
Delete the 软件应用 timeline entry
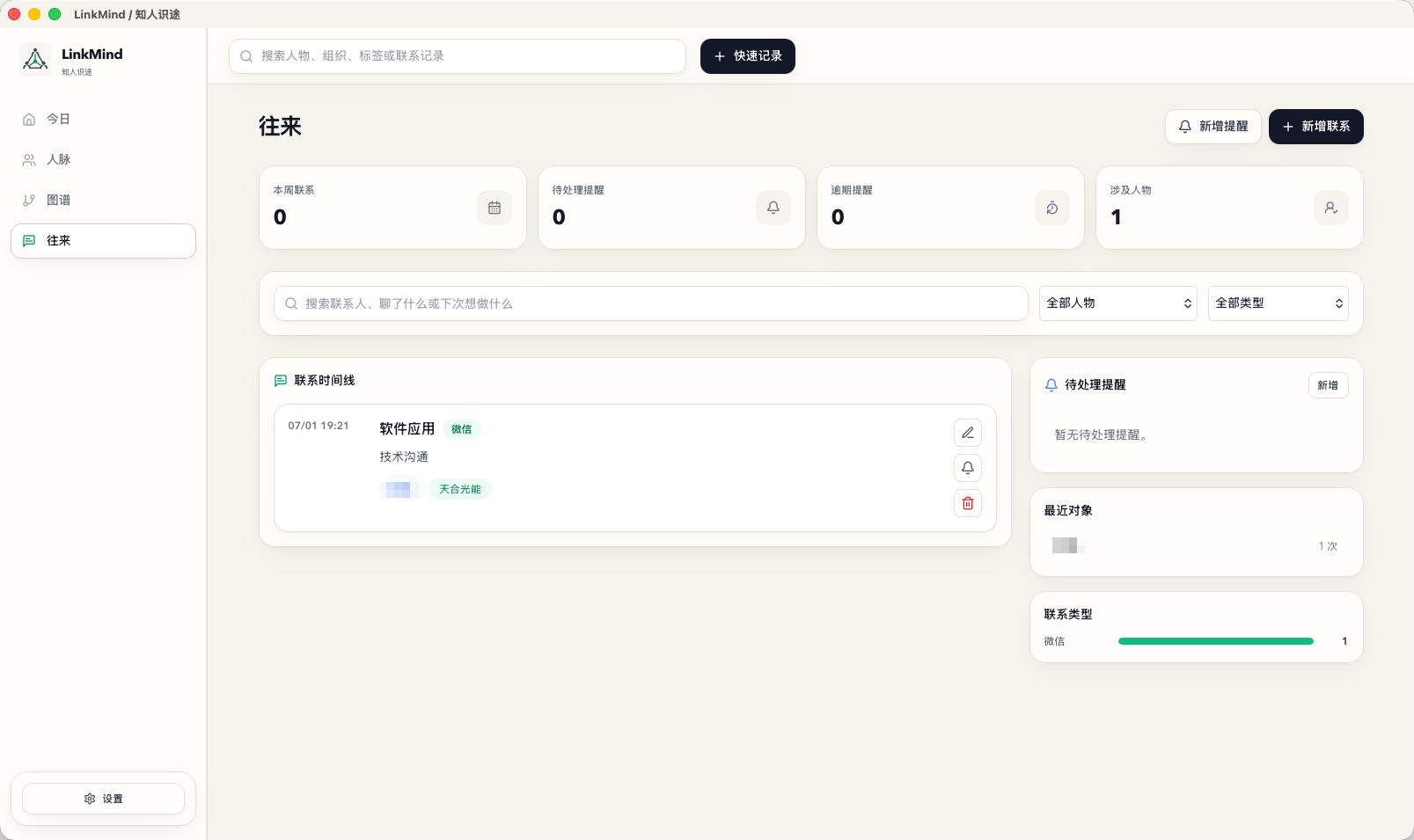(x=968, y=503)
